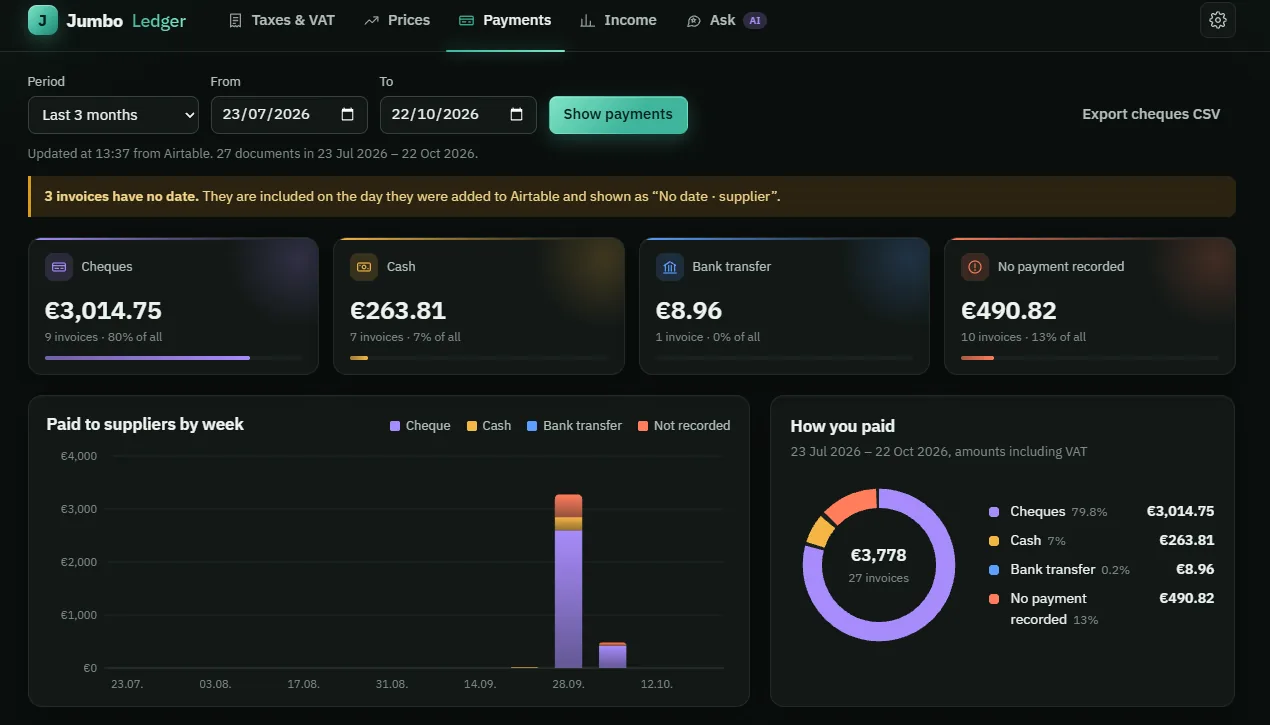The width and height of the screenshot is (1270, 725).
Task: Click the '7 invoices · 7% of all' text
Action: (x=405, y=337)
